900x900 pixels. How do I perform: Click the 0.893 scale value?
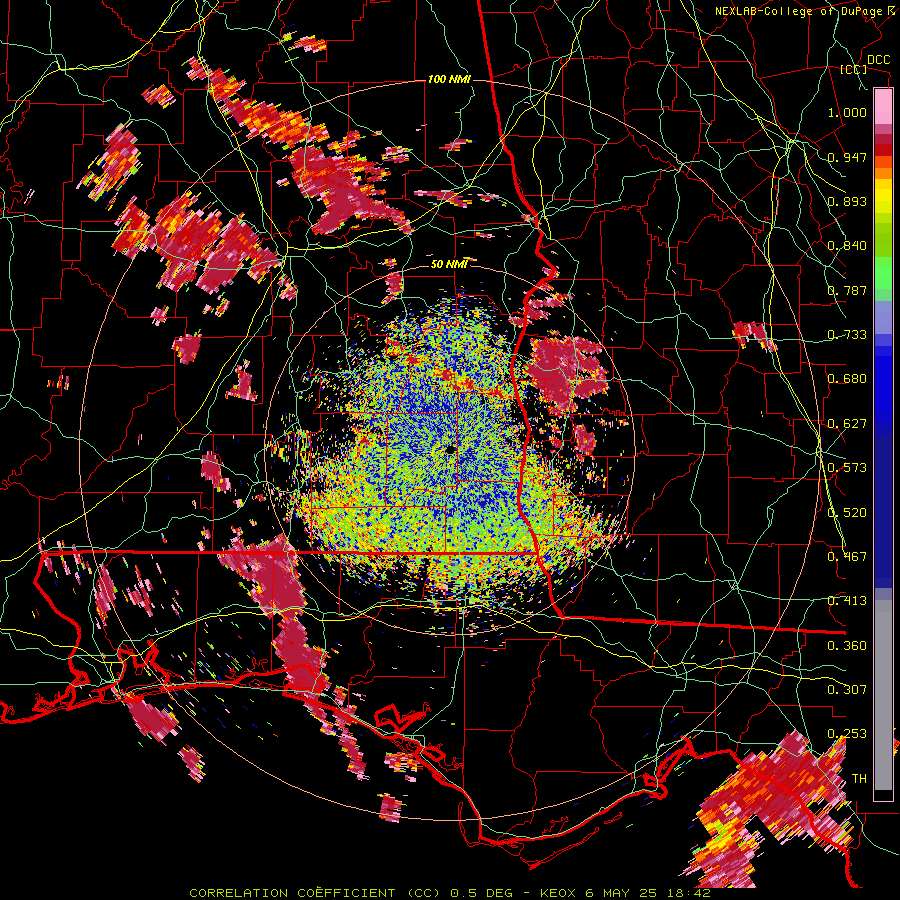click(x=847, y=201)
